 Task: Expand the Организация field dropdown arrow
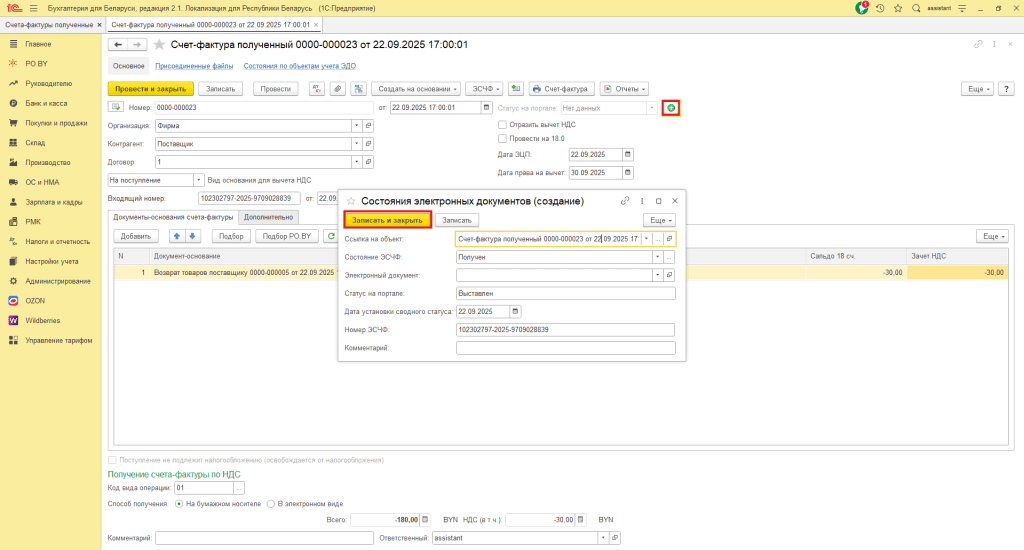point(357,126)
